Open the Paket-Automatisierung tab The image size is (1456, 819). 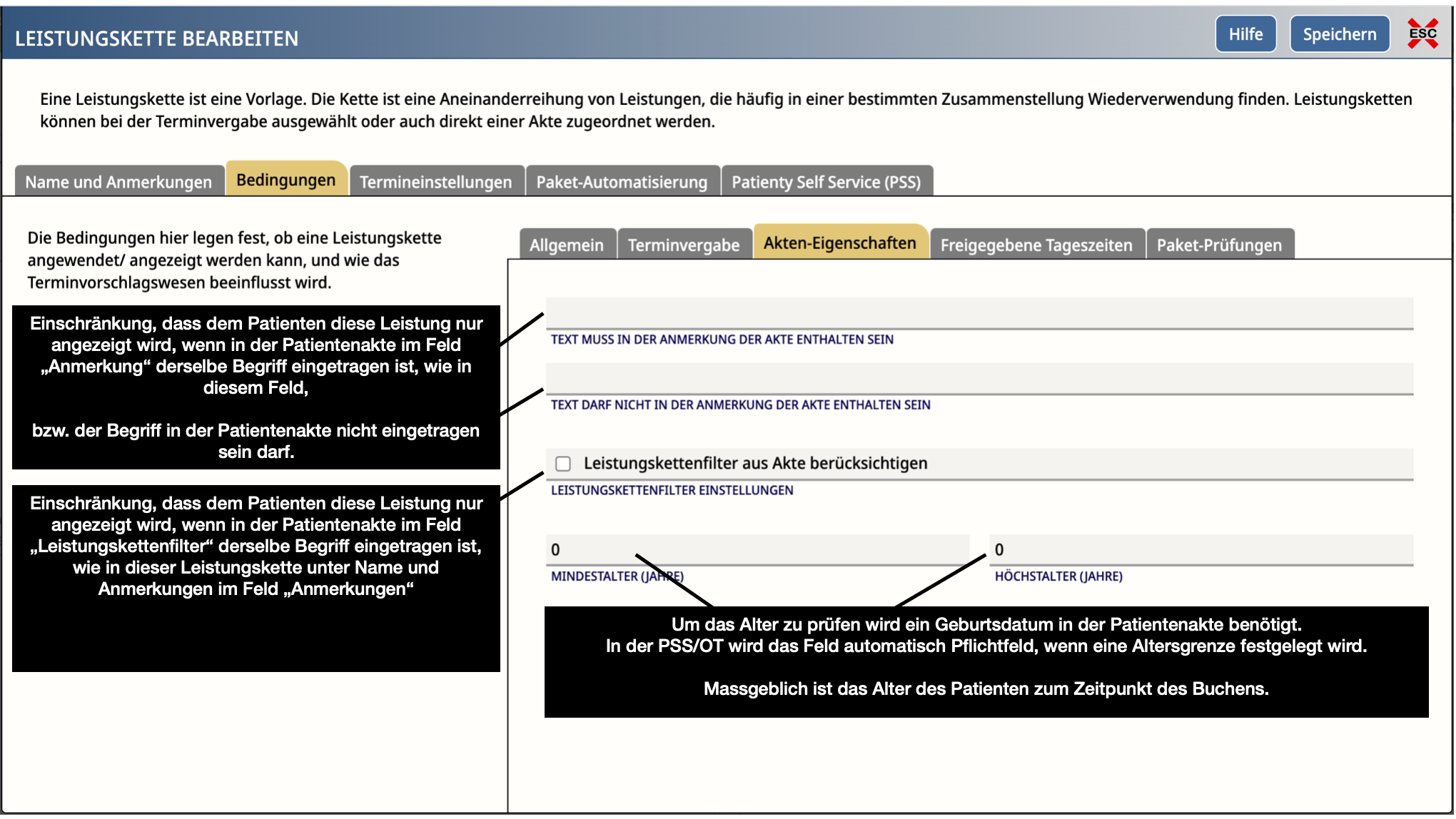click(622, 182)
